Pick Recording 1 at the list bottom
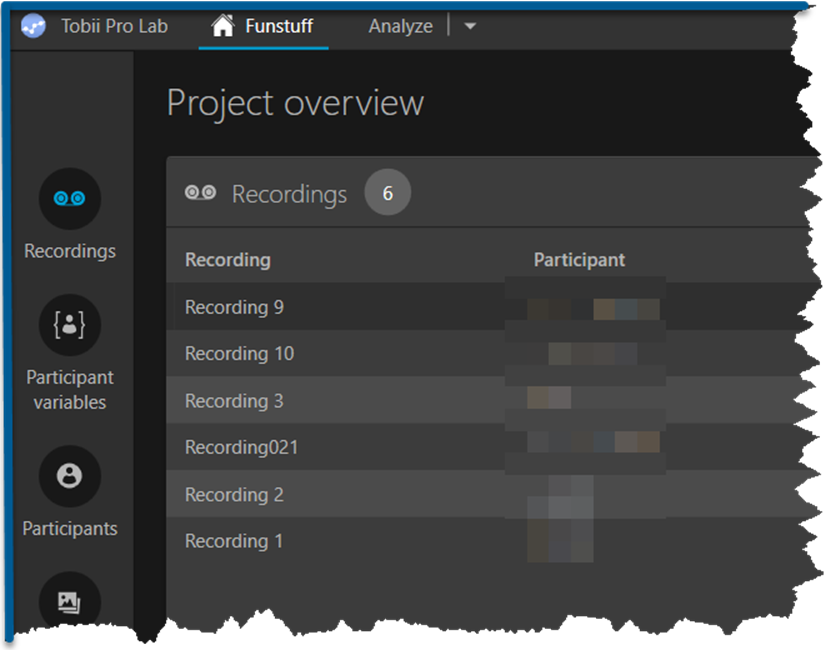This screenshot has width=831, height=650. point(234,541)
